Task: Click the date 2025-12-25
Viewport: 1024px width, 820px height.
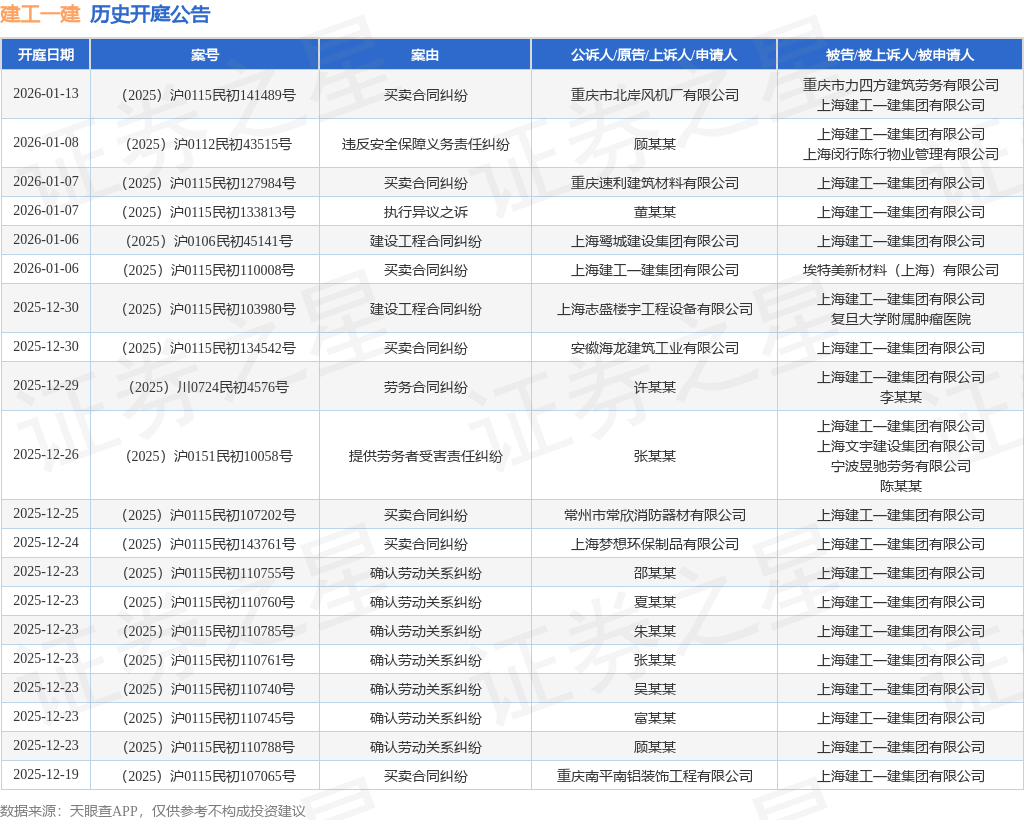Action: [46, 514]
